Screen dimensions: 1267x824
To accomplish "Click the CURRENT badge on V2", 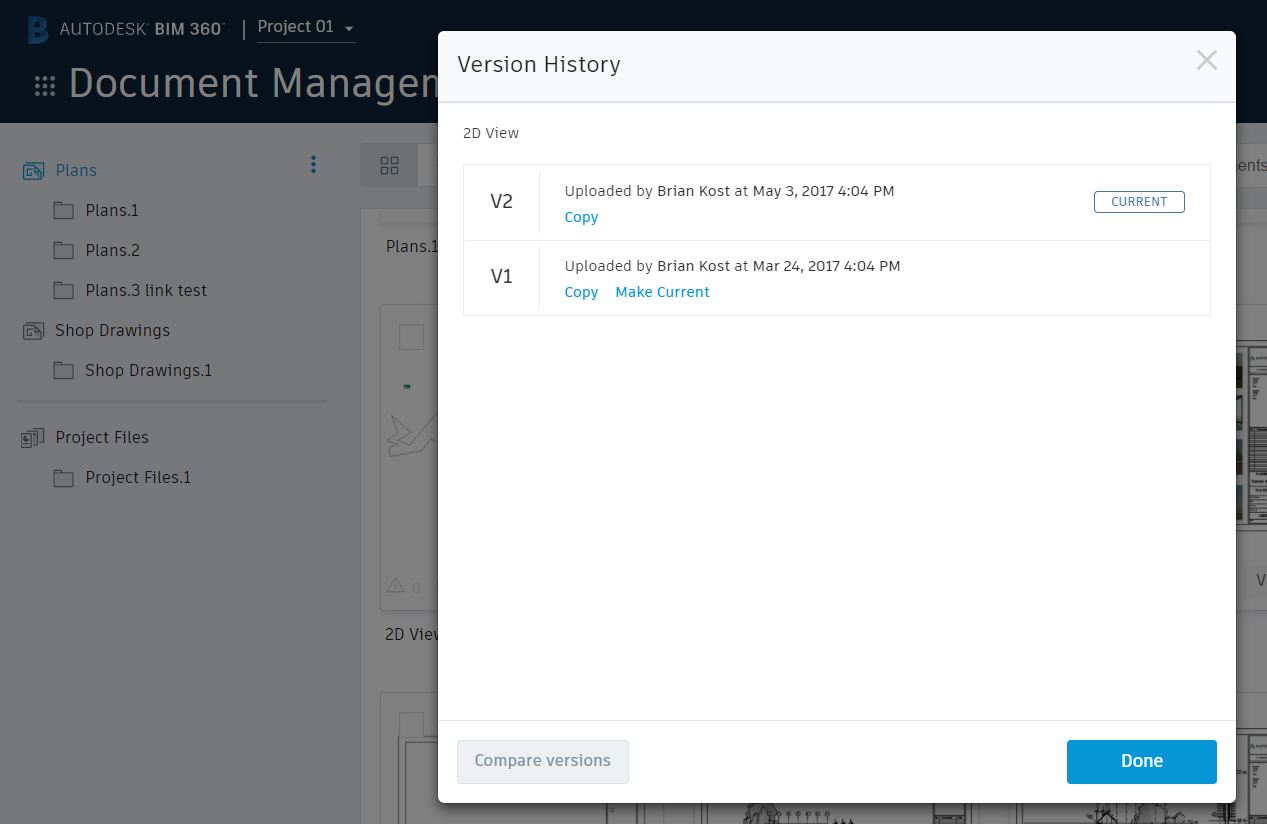I will tap(1139, 202).
